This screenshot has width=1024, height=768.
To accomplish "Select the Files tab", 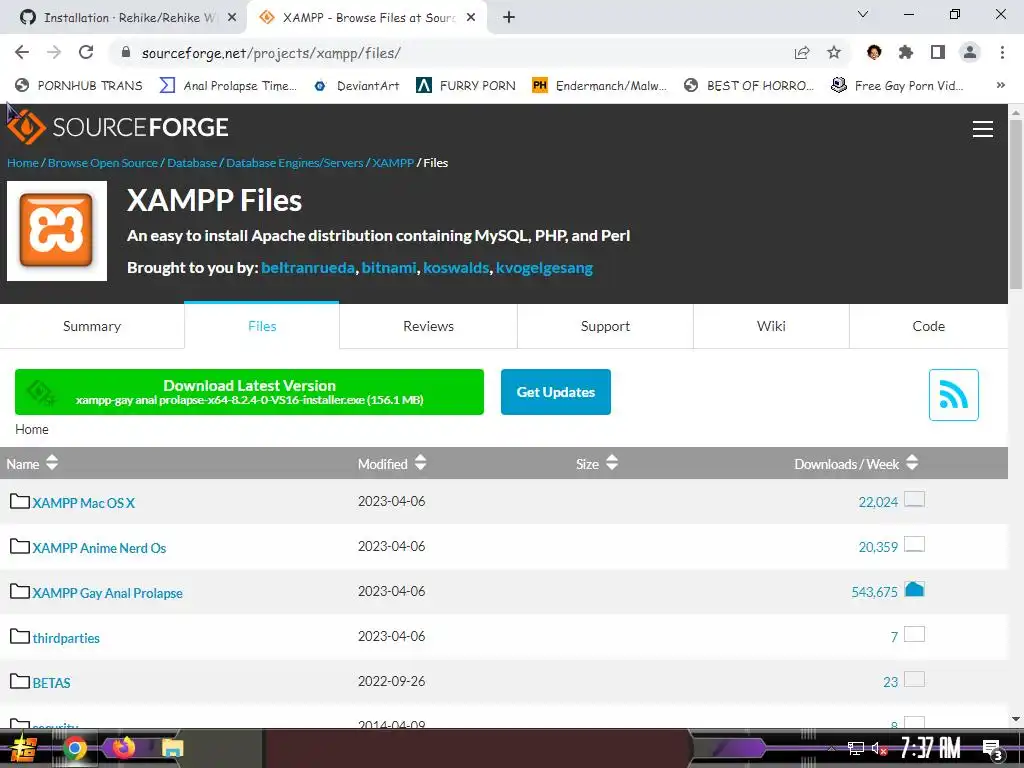I will tap(262, 326).
